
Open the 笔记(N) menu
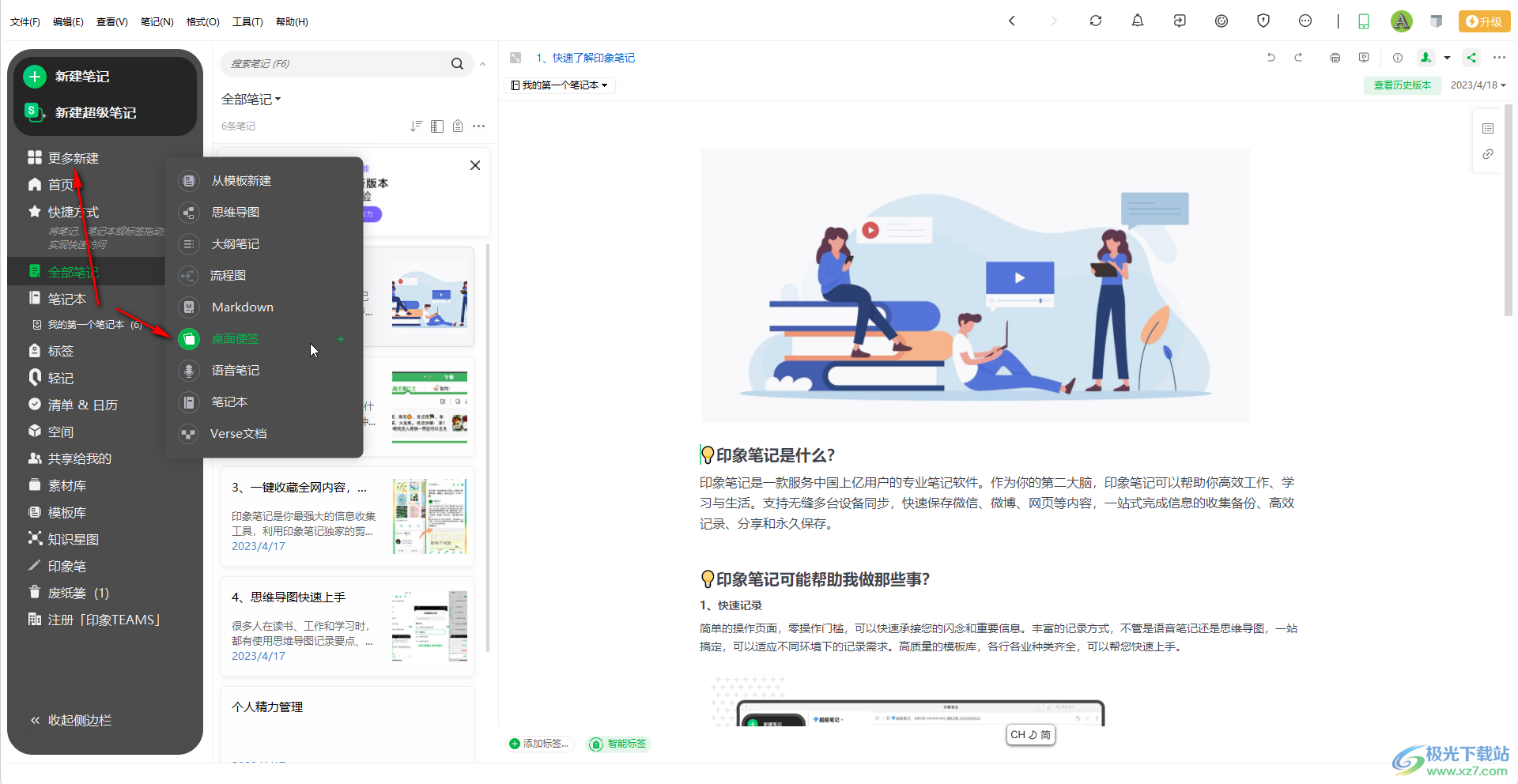tap(157, 21)
